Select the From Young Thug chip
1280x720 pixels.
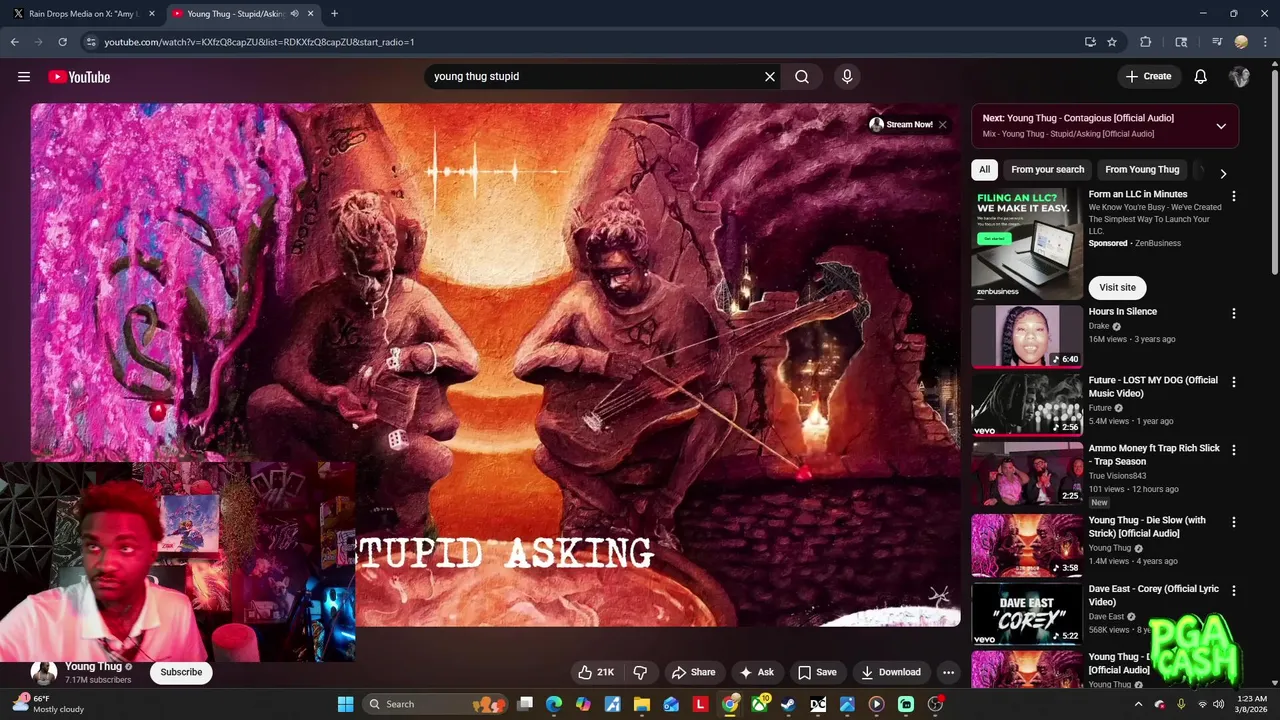(1142, 170)
